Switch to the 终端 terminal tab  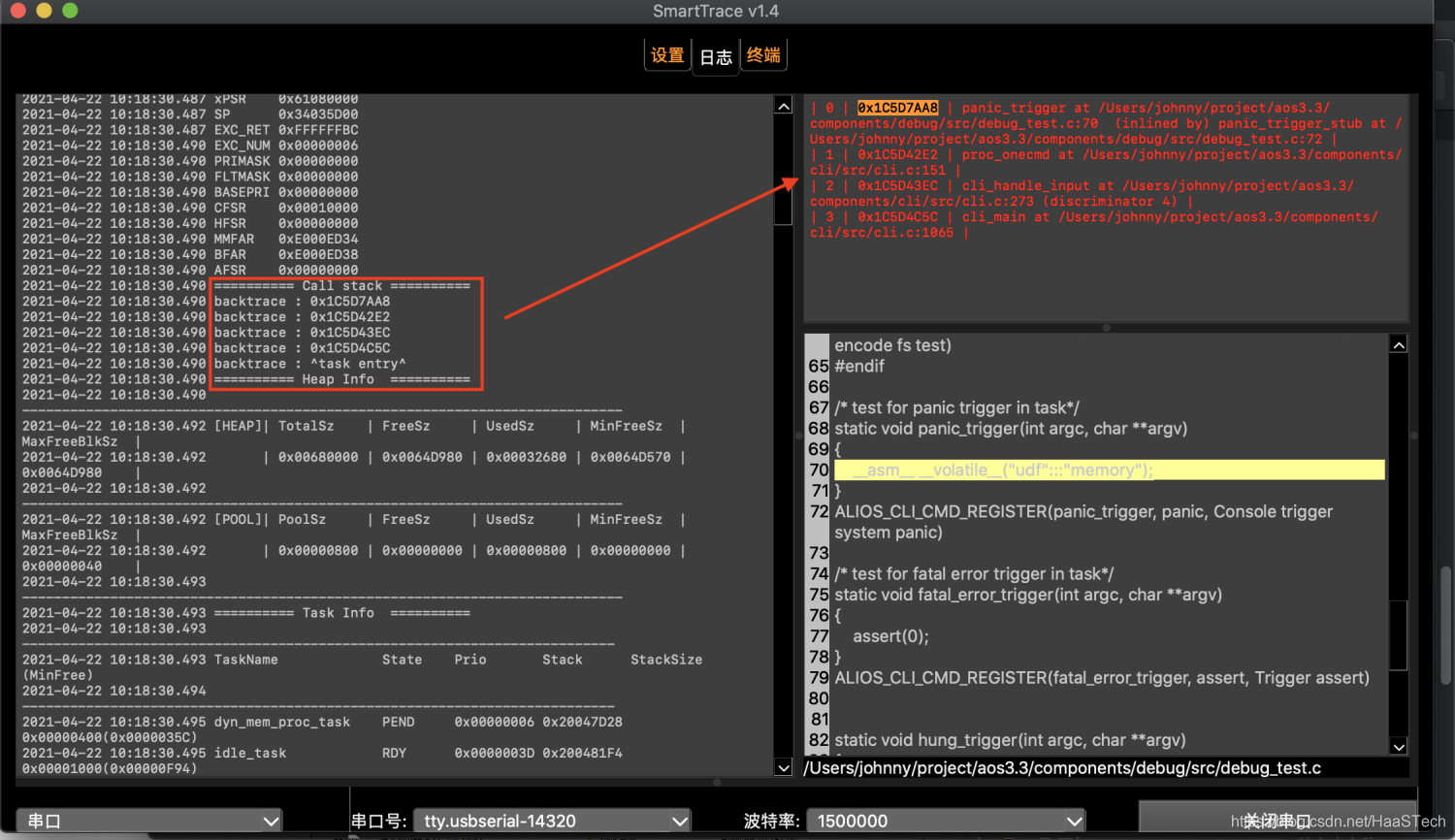point(763,55)
